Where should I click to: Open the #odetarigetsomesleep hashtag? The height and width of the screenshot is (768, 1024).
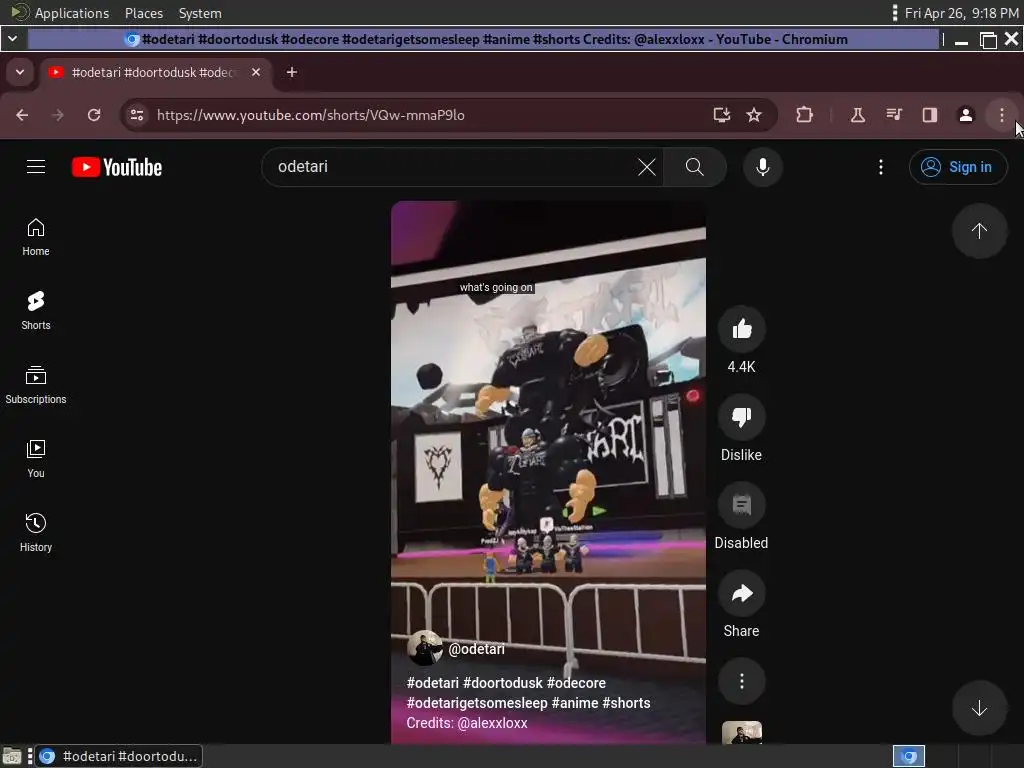coord(477,703)
